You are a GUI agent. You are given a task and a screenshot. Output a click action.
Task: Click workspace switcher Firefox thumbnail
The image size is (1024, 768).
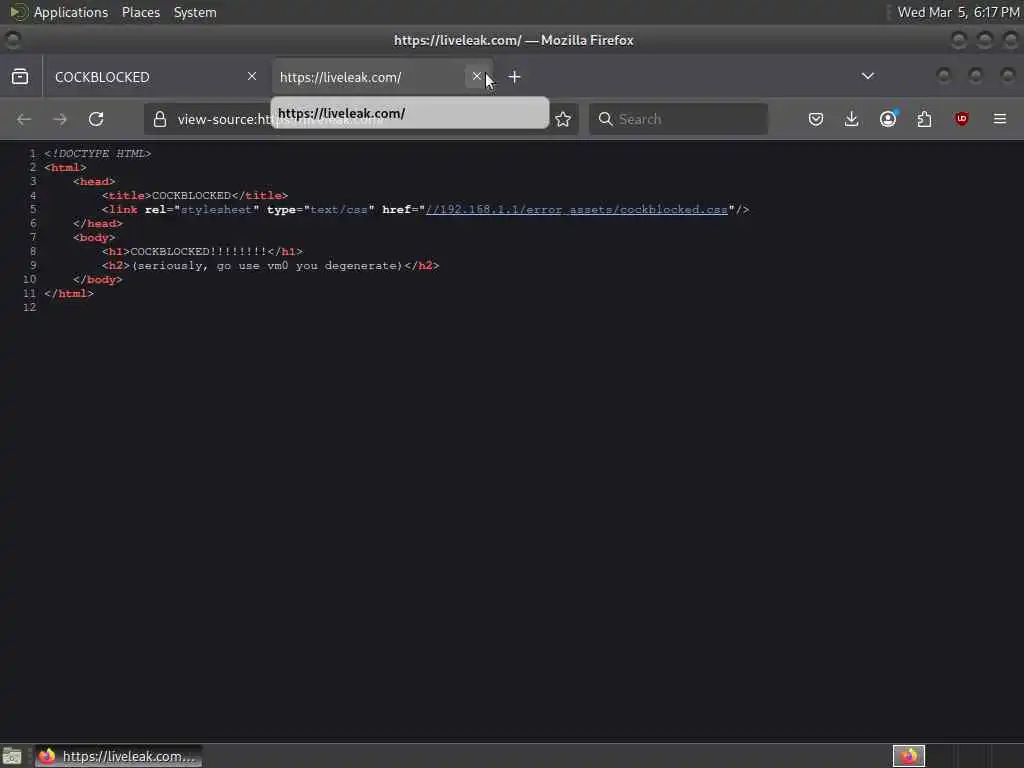click(x=909, y=756)
